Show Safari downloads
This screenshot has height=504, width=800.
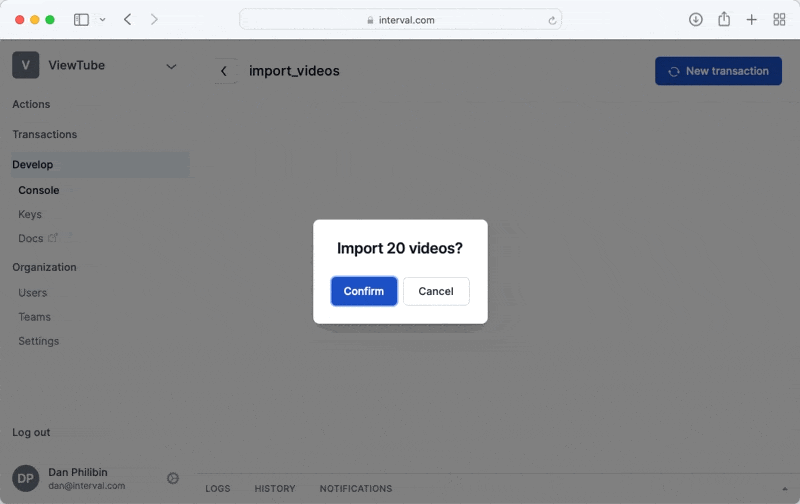coord(695,19)
